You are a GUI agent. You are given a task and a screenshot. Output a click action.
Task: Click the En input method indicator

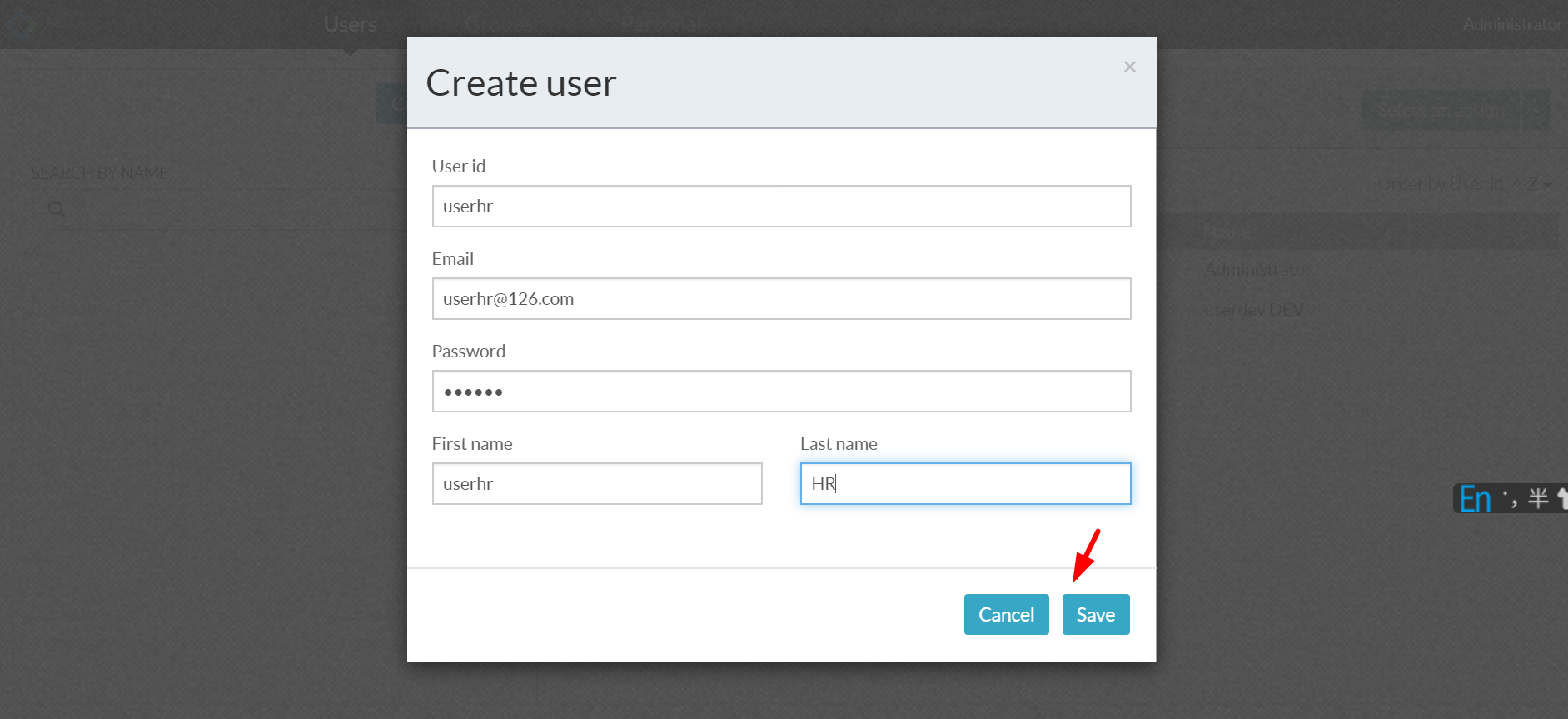tap(1475, 499)
